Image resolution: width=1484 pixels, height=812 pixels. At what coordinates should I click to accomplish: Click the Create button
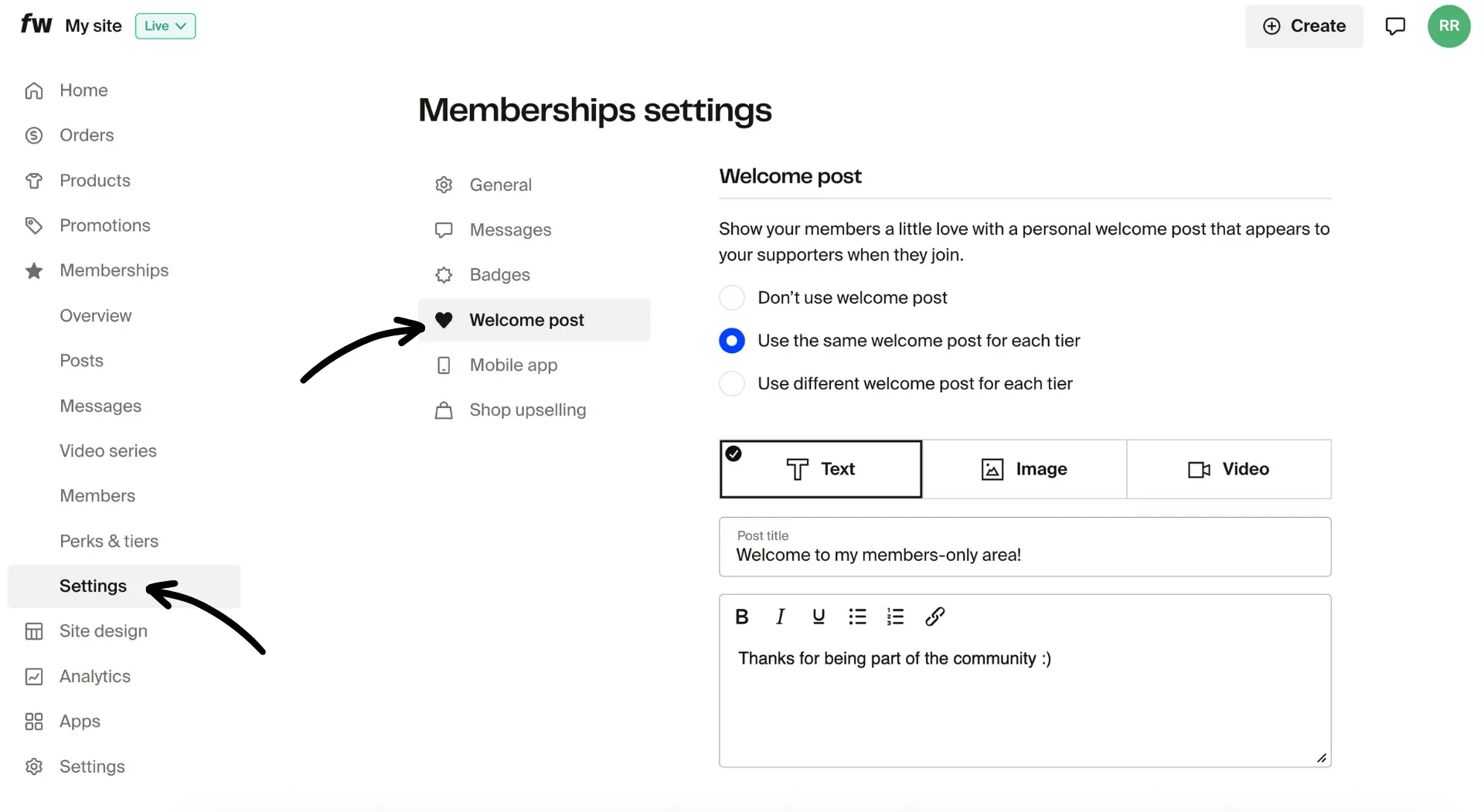(x=1304, y=25)
